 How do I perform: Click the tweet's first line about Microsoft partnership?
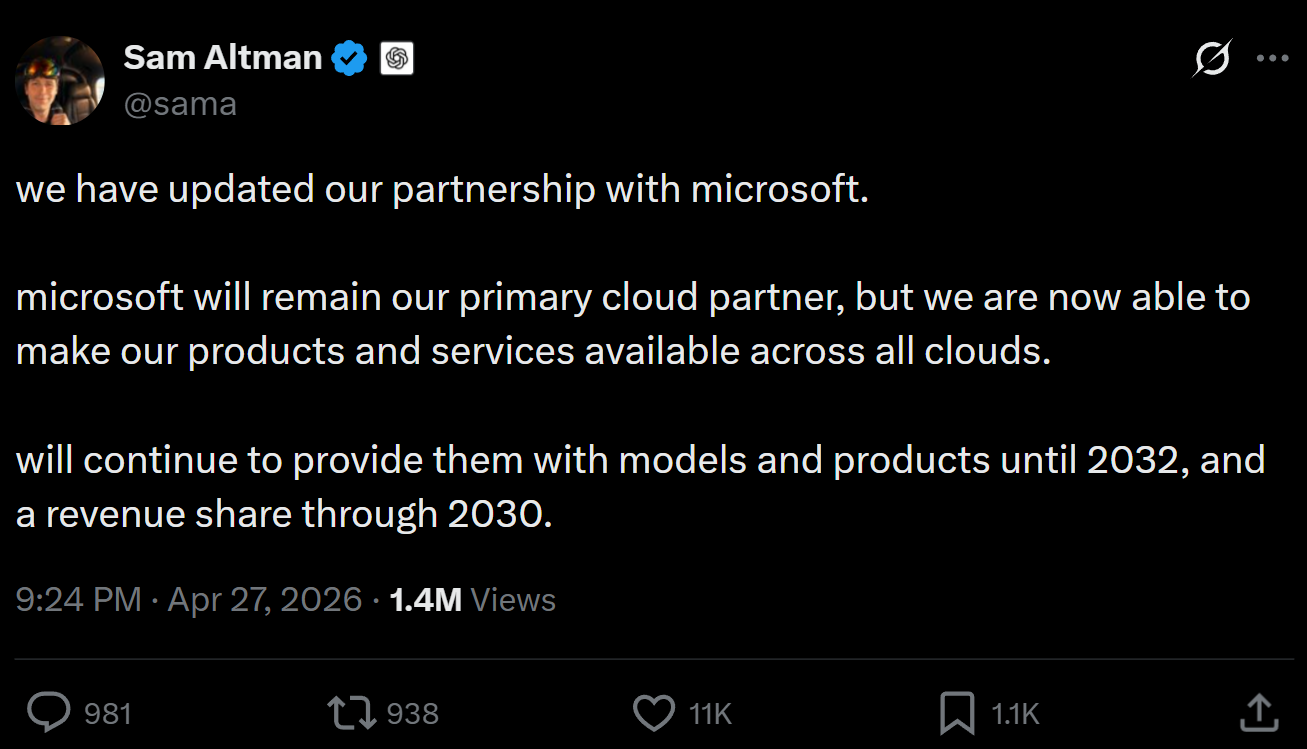(x=442, y=189)
